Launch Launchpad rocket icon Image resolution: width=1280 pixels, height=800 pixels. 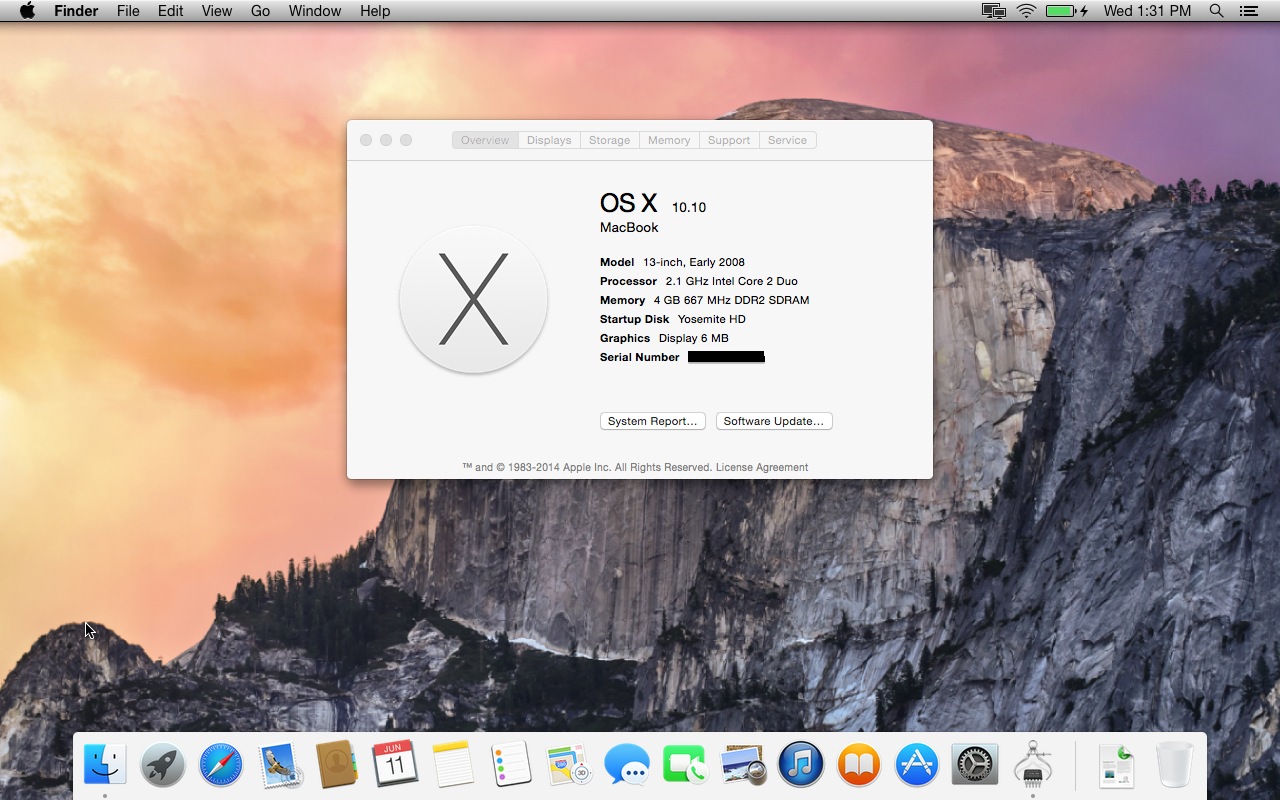[162, 765]
